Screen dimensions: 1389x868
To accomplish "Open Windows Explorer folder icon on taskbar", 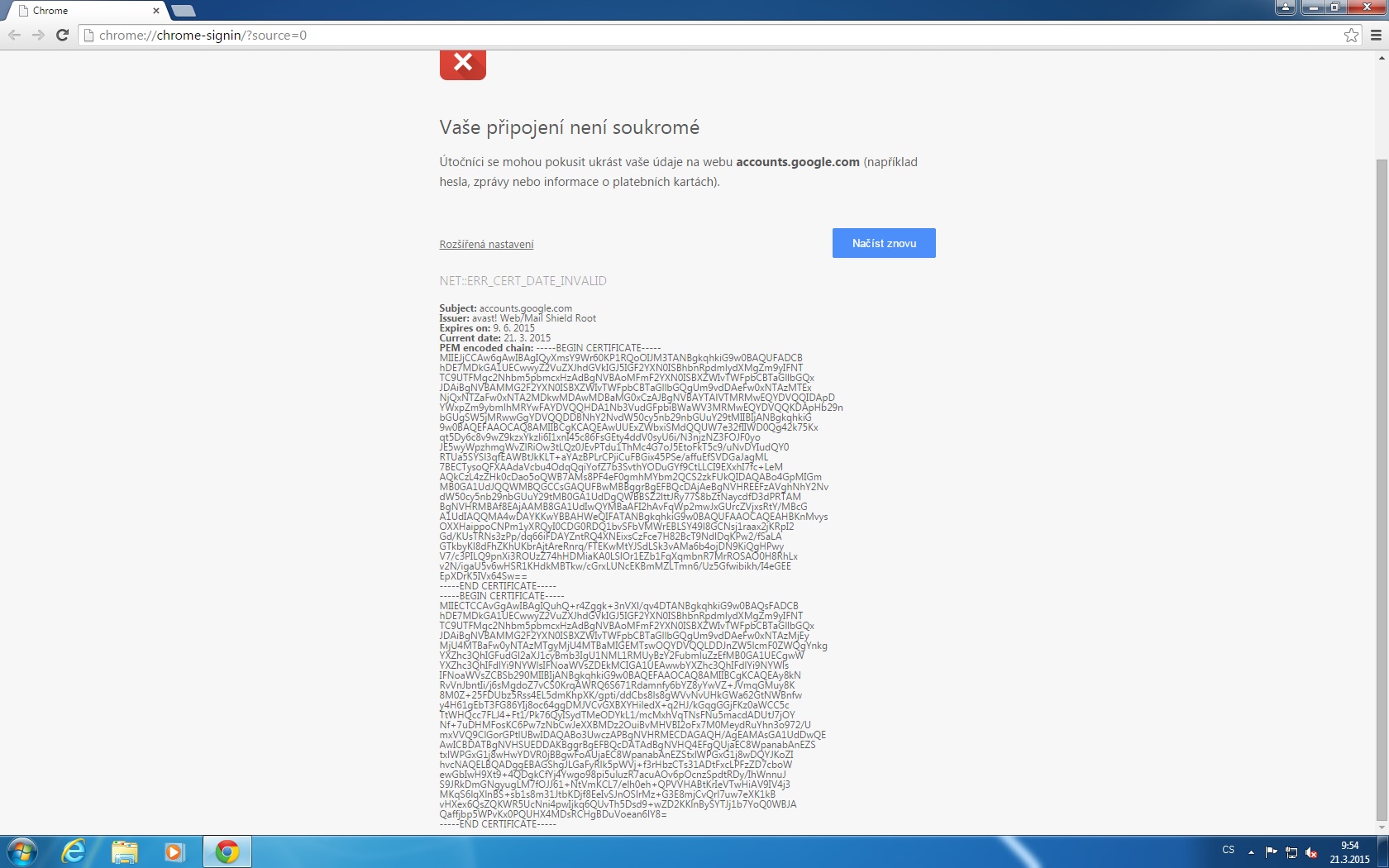I will pyautogui.click(x=124, y=851).
